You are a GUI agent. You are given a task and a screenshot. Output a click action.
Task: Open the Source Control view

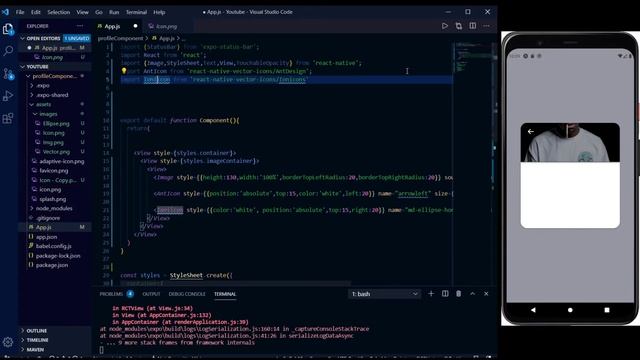pyautogui.click(x=8, y=74)
